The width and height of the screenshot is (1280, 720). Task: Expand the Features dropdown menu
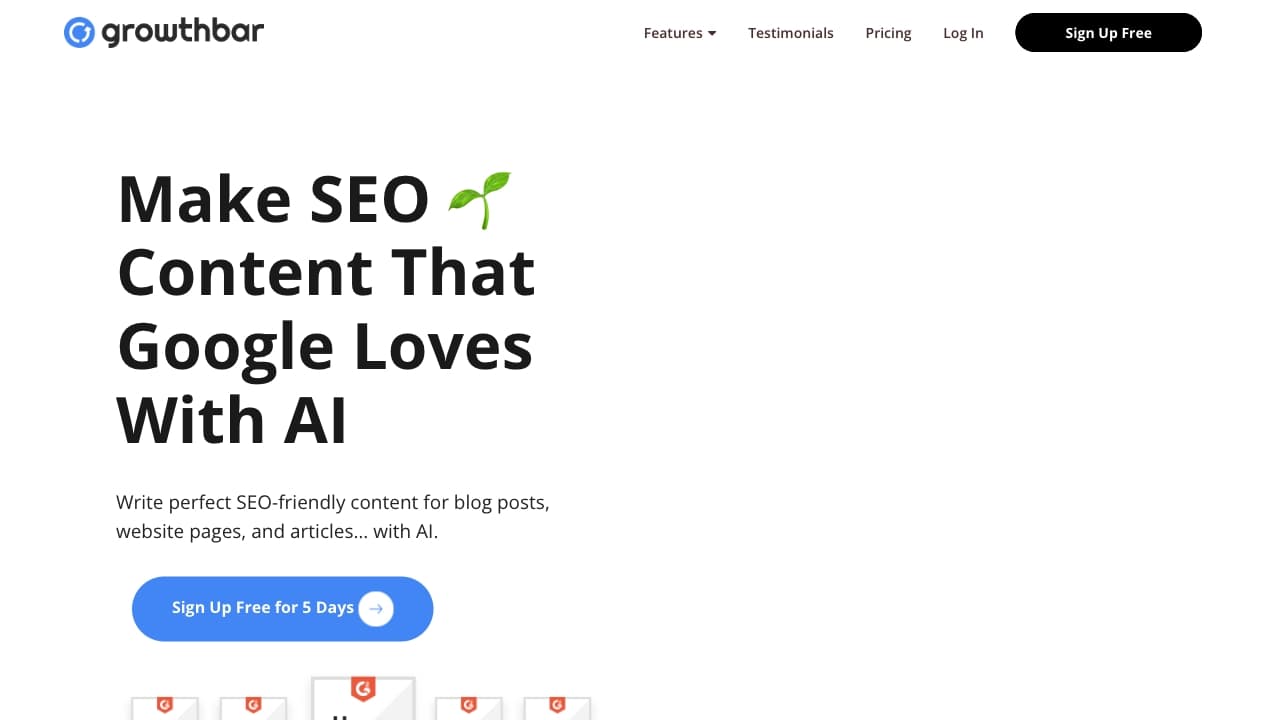point(679,33)
